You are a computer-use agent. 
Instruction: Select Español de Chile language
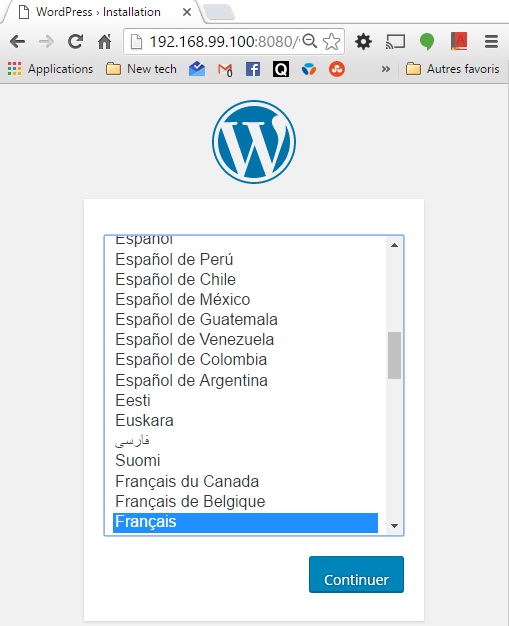click(246, 279)
